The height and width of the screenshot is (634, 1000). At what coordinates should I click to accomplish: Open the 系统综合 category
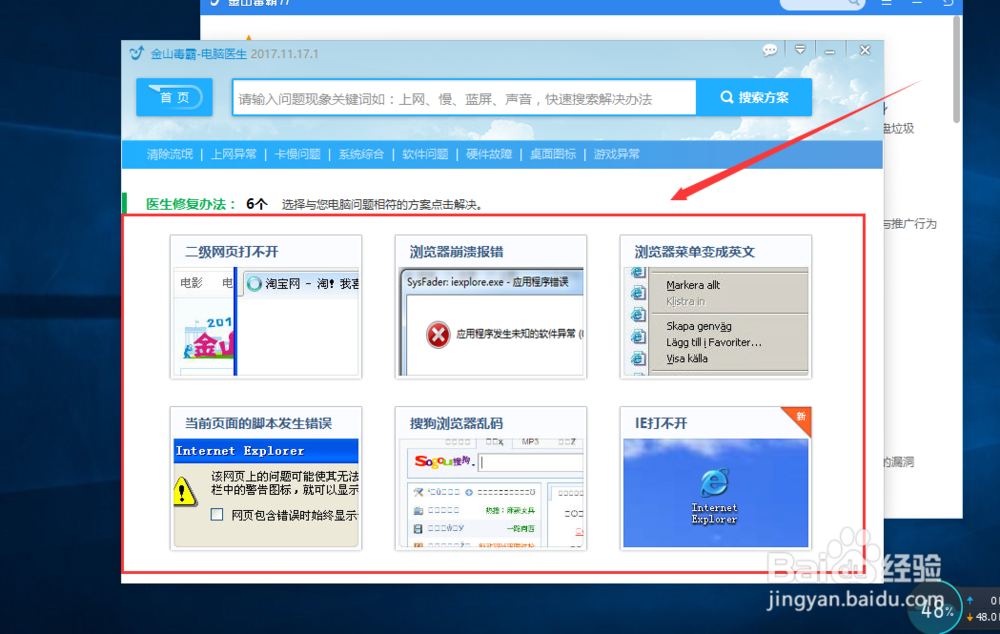click(x=361, y=154)
